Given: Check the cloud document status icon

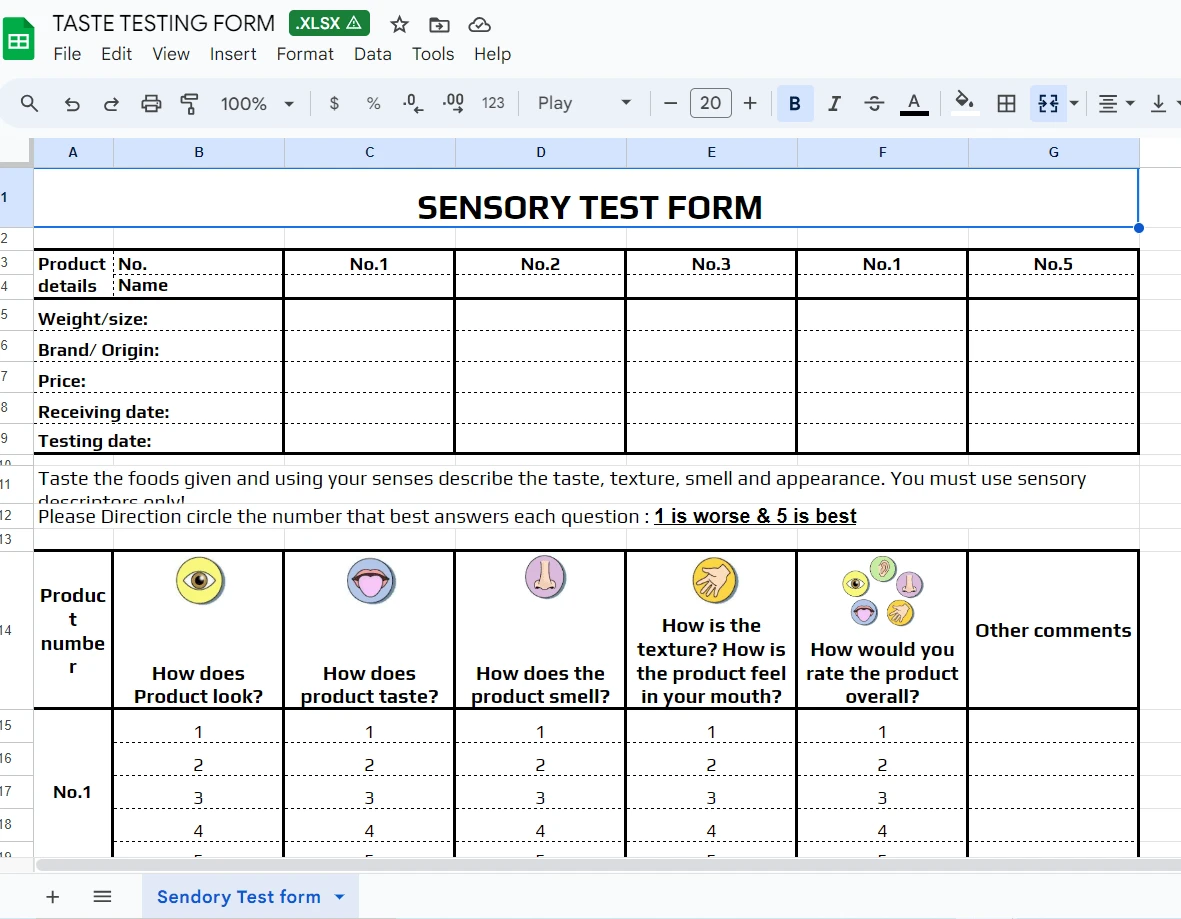Looking at the screenshot, I should pyautogui.click(x=480, y=25).
